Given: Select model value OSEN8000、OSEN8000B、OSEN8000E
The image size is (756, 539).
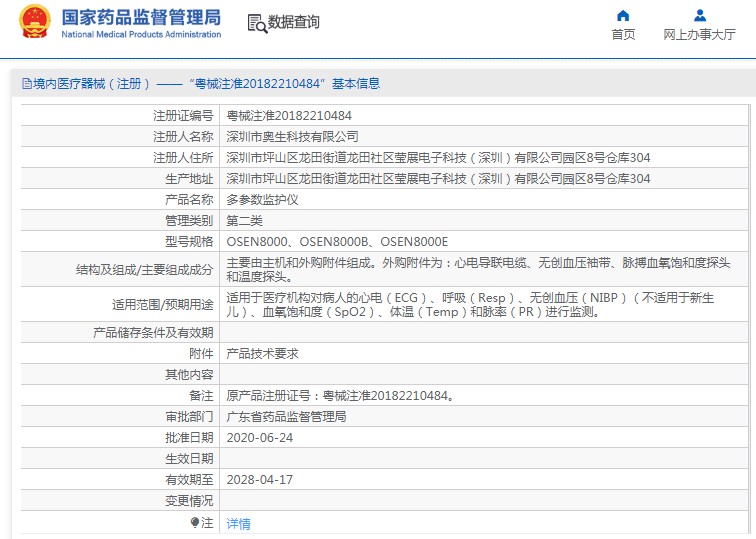Looking at the screenshot, I should coord(337,242).
